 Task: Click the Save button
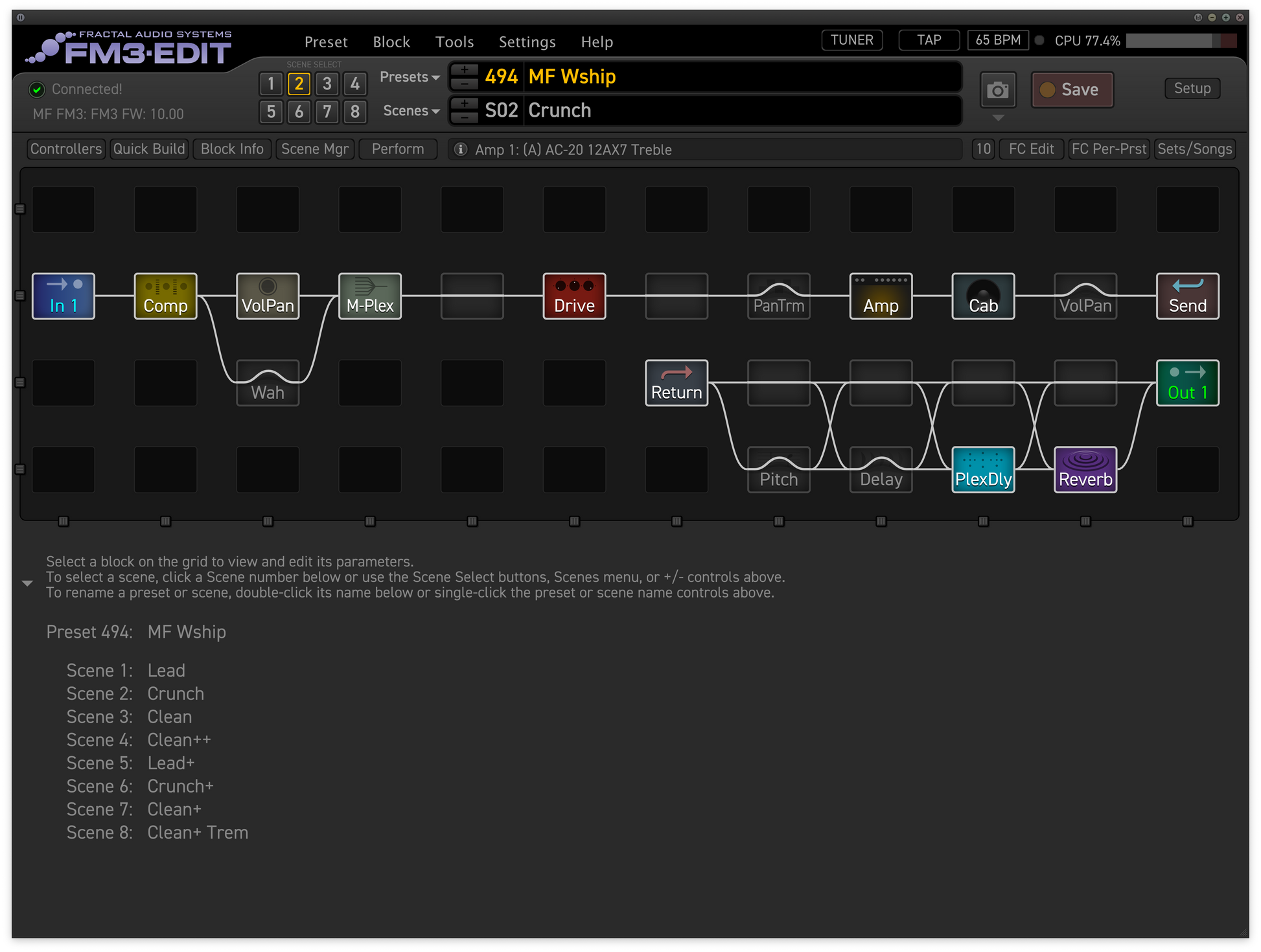point(1072,90)
